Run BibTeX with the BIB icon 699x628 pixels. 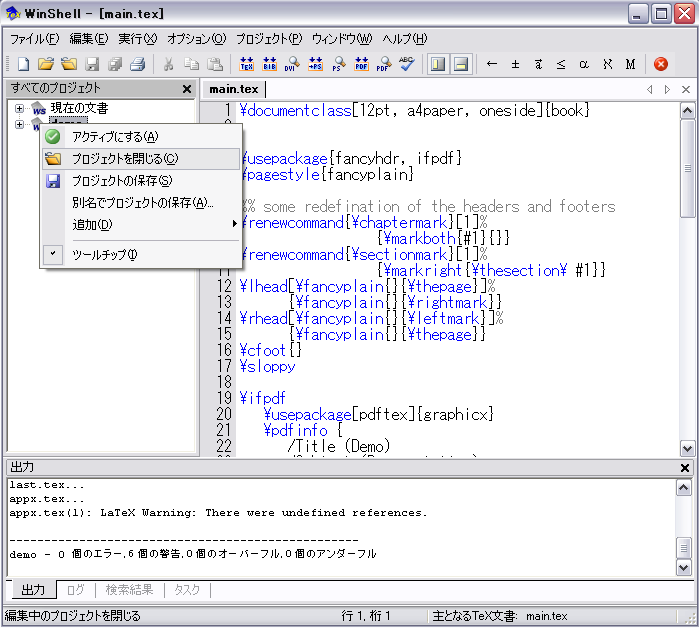click(269, 64)
